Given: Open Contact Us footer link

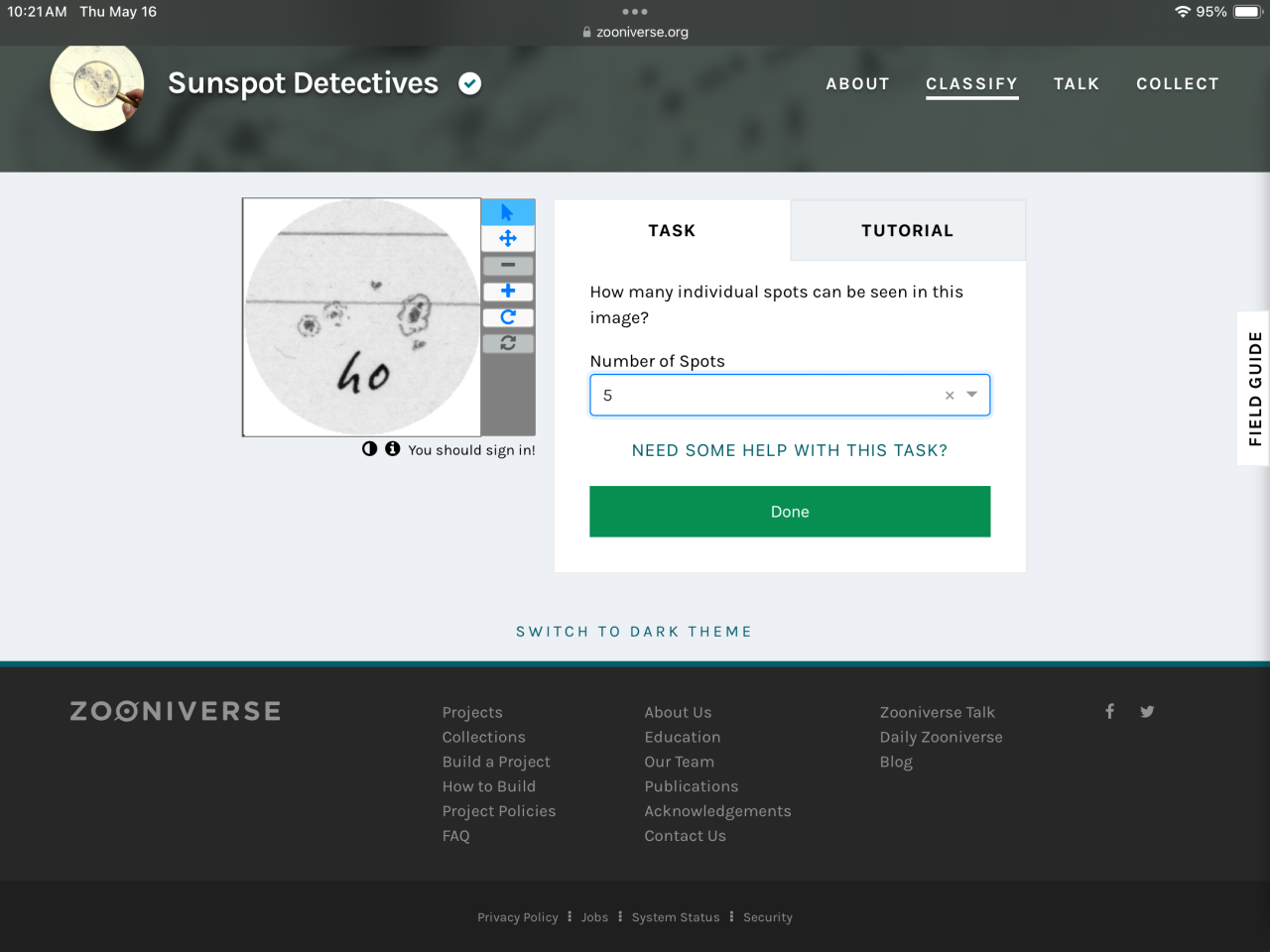Looking at the screenshot, I should tap(686, 836).
